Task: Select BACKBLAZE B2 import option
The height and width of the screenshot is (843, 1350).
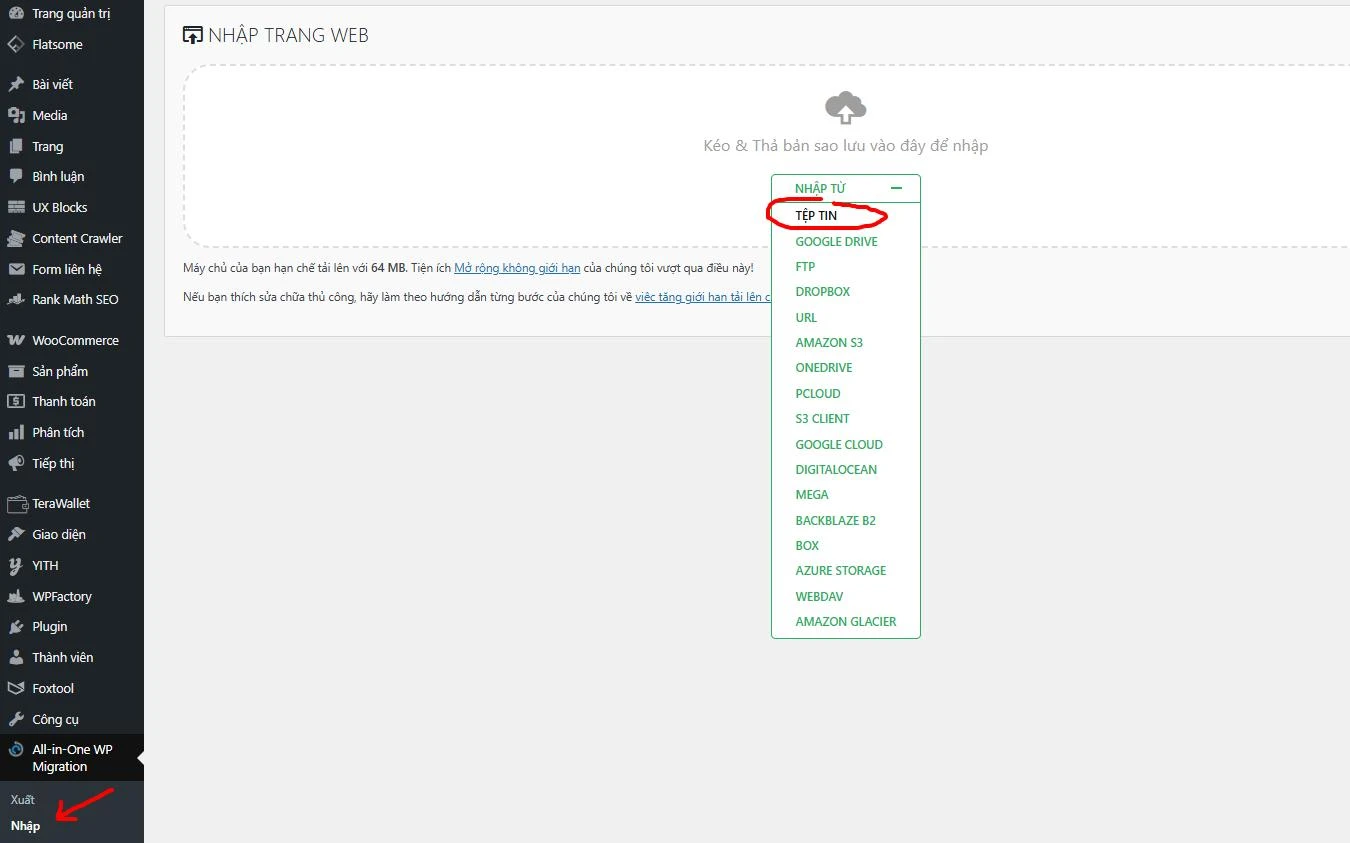Action: [x=835, y=520]
